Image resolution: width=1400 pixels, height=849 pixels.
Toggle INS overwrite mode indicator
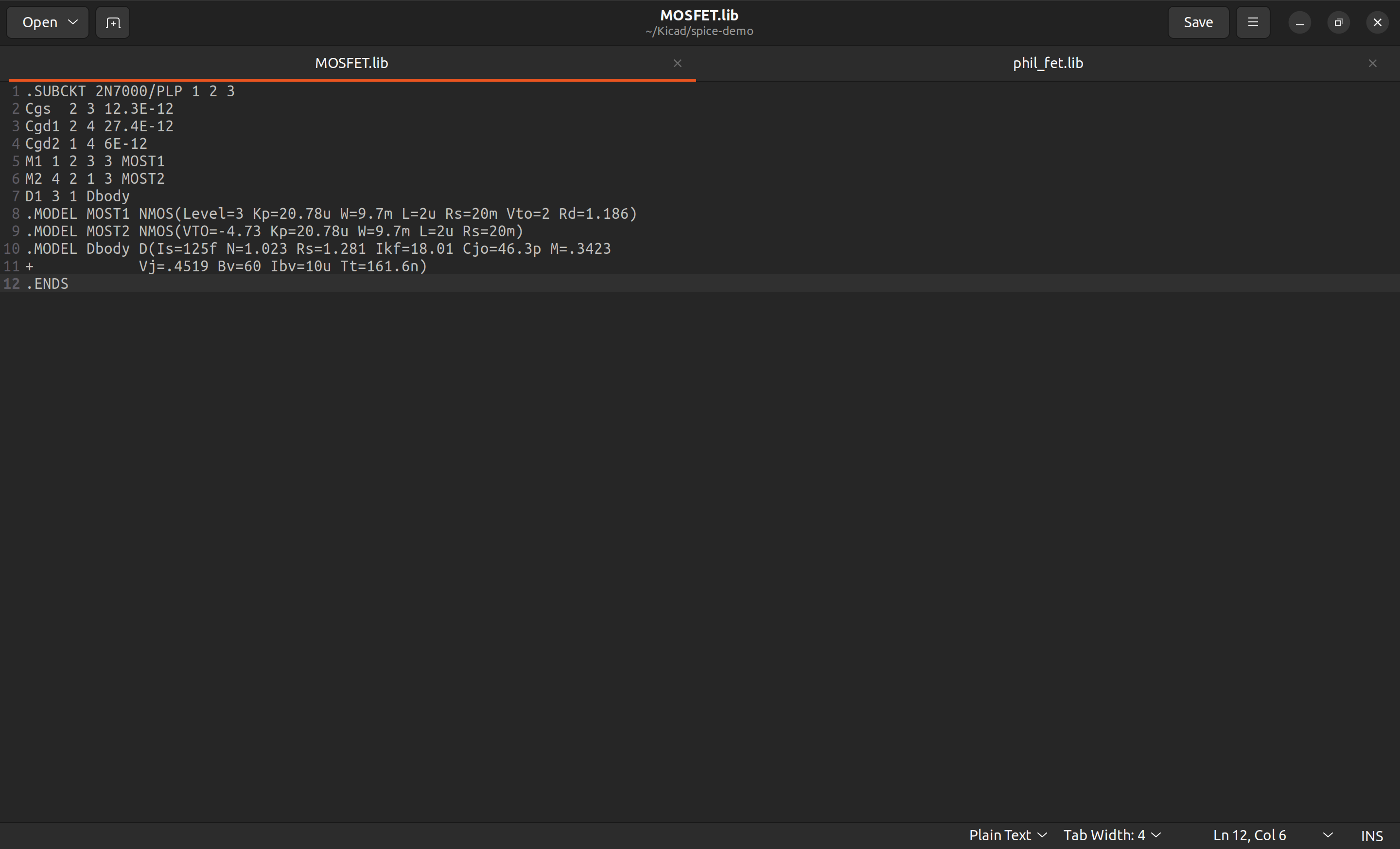coord(1372,835)
